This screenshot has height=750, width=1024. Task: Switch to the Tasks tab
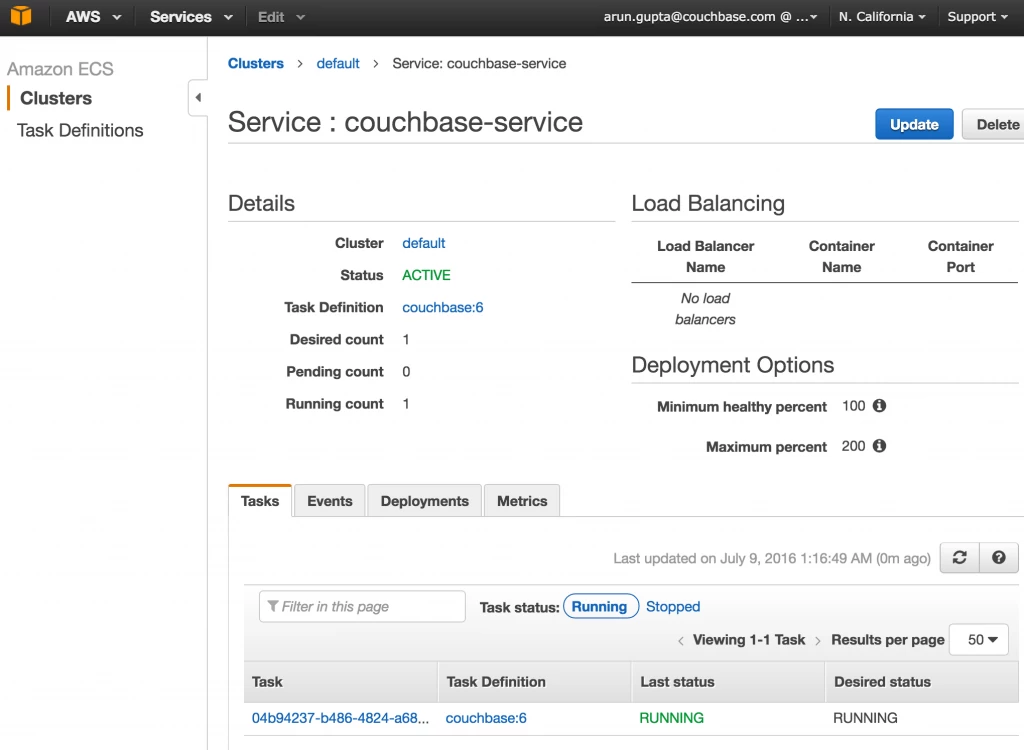point(260,501)
